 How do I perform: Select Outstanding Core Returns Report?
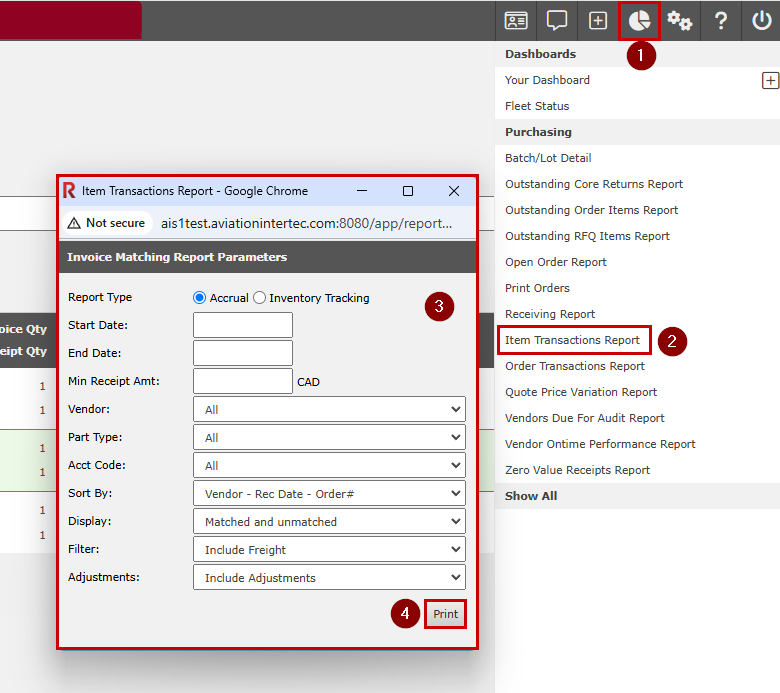[x=594, y=184]
